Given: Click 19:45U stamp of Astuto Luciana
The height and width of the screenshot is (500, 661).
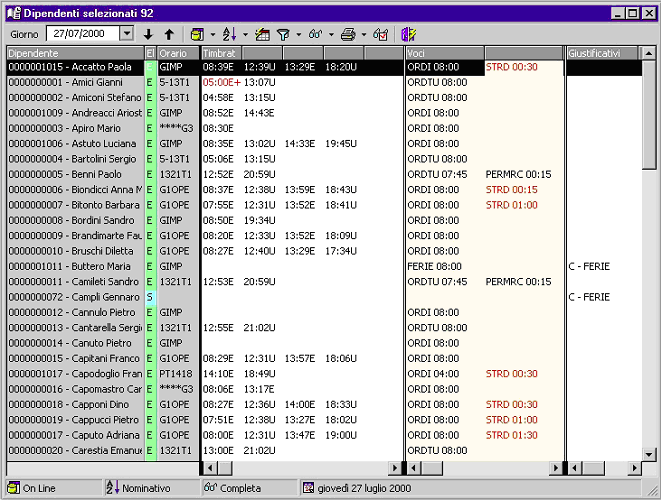Looking at the screenshot, I should [341, 144].
